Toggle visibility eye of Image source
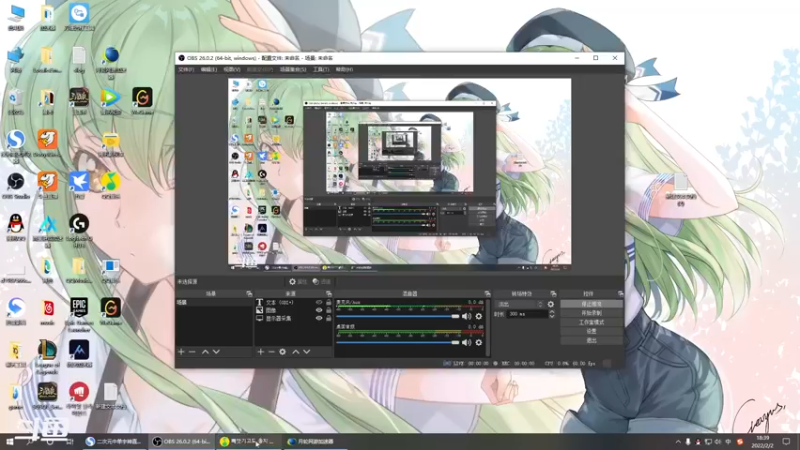This screenshot has width=800, height=450. (319, 310)
